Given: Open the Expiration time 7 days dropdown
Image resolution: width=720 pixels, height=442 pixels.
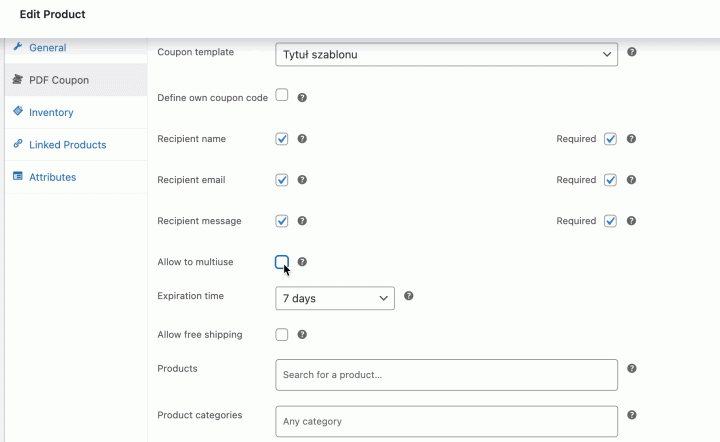Looking at the screenshot, I should 335,298.
